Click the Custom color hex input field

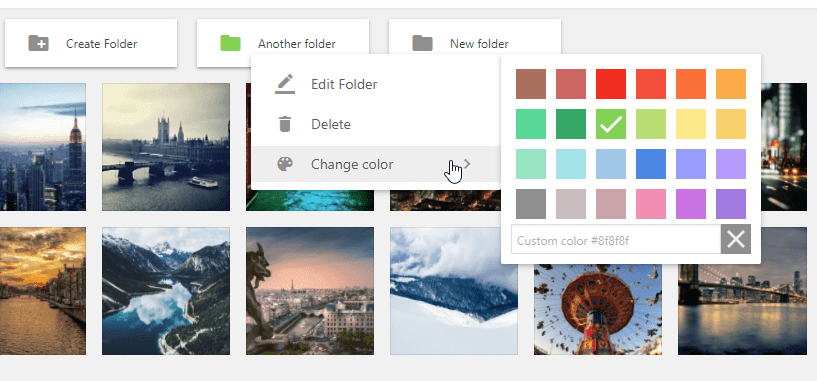click(x=616, y=239)
